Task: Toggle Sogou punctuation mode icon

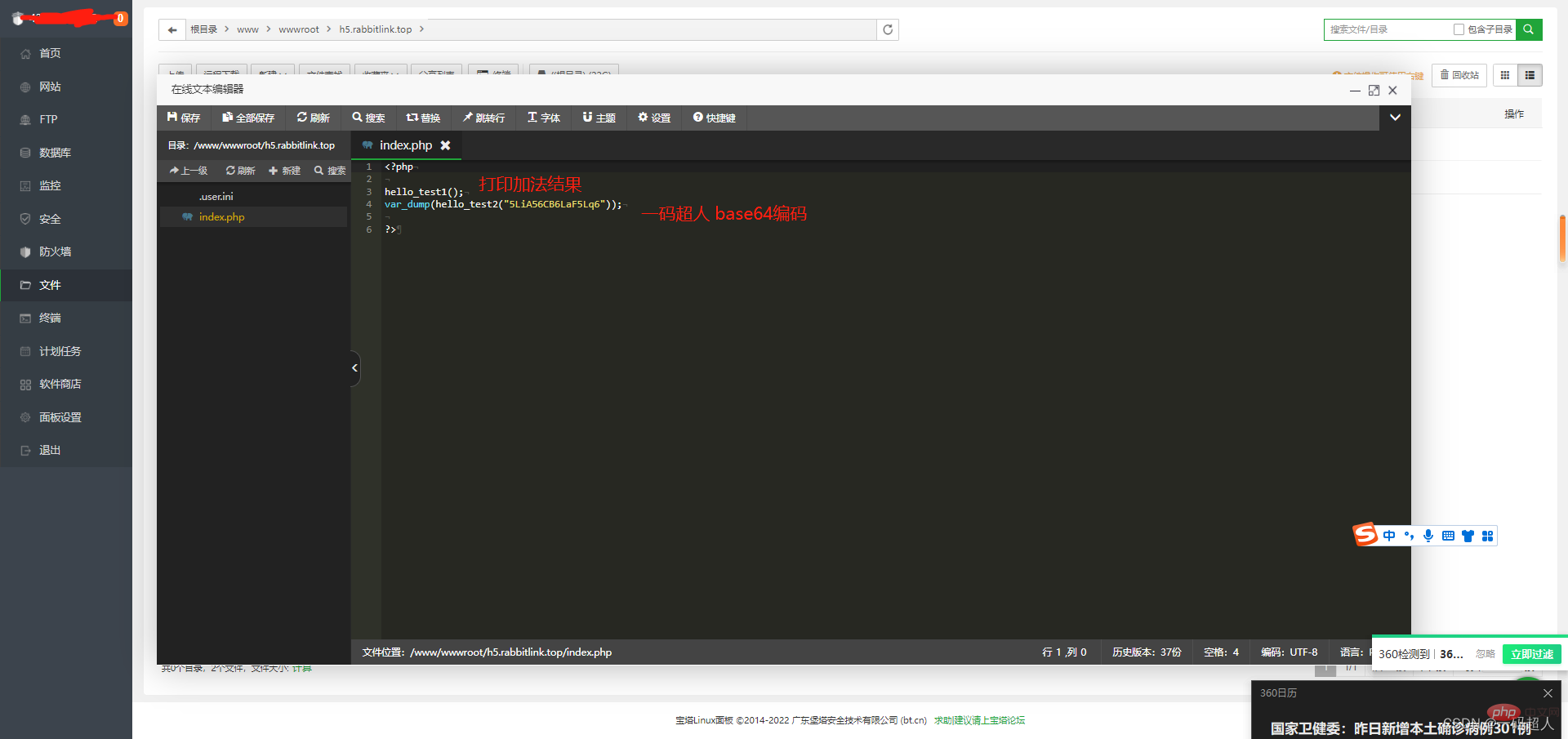Action: tap(1409, 536)
